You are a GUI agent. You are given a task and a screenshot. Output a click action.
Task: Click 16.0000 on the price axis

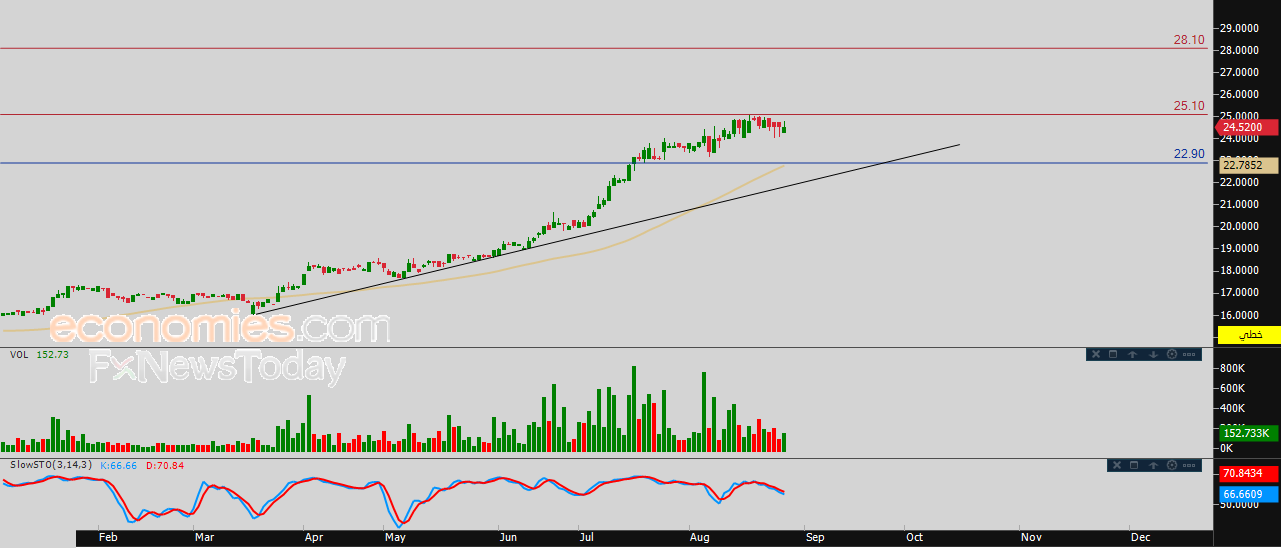tap(1239, 314)
